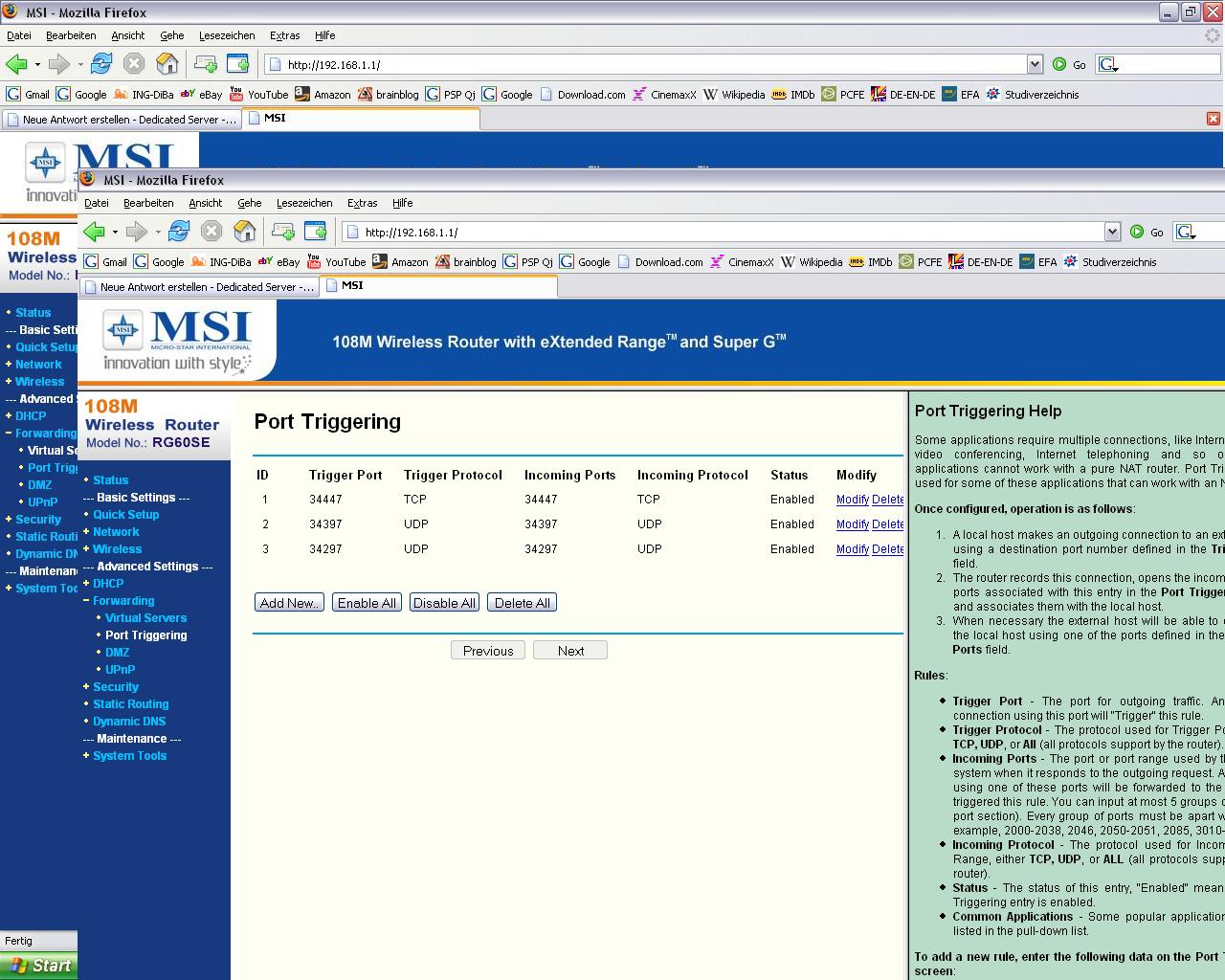
Task: Click Forward arrow in front Firefox window
Action: pyautogui.click(x=137, y=232)
